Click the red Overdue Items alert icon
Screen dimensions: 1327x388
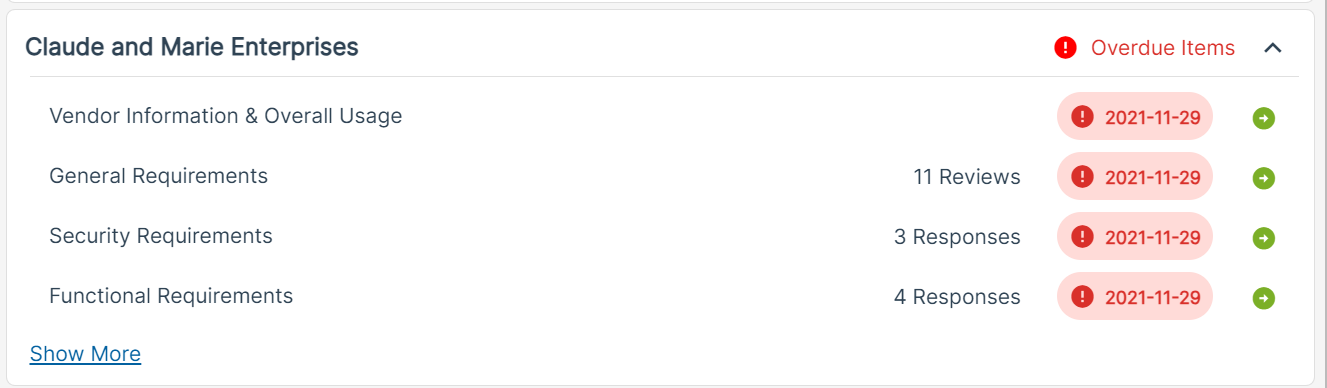(1066, 48)
